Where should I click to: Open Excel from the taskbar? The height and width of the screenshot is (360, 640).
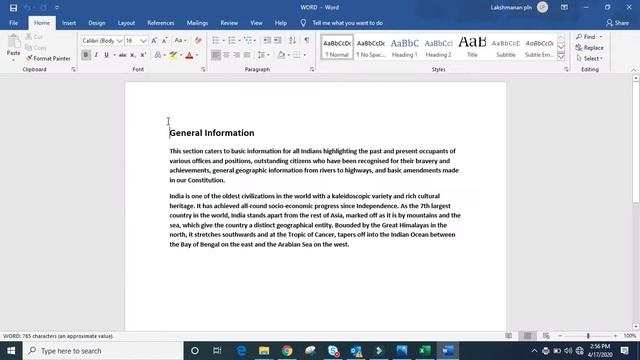click(424, 351)
